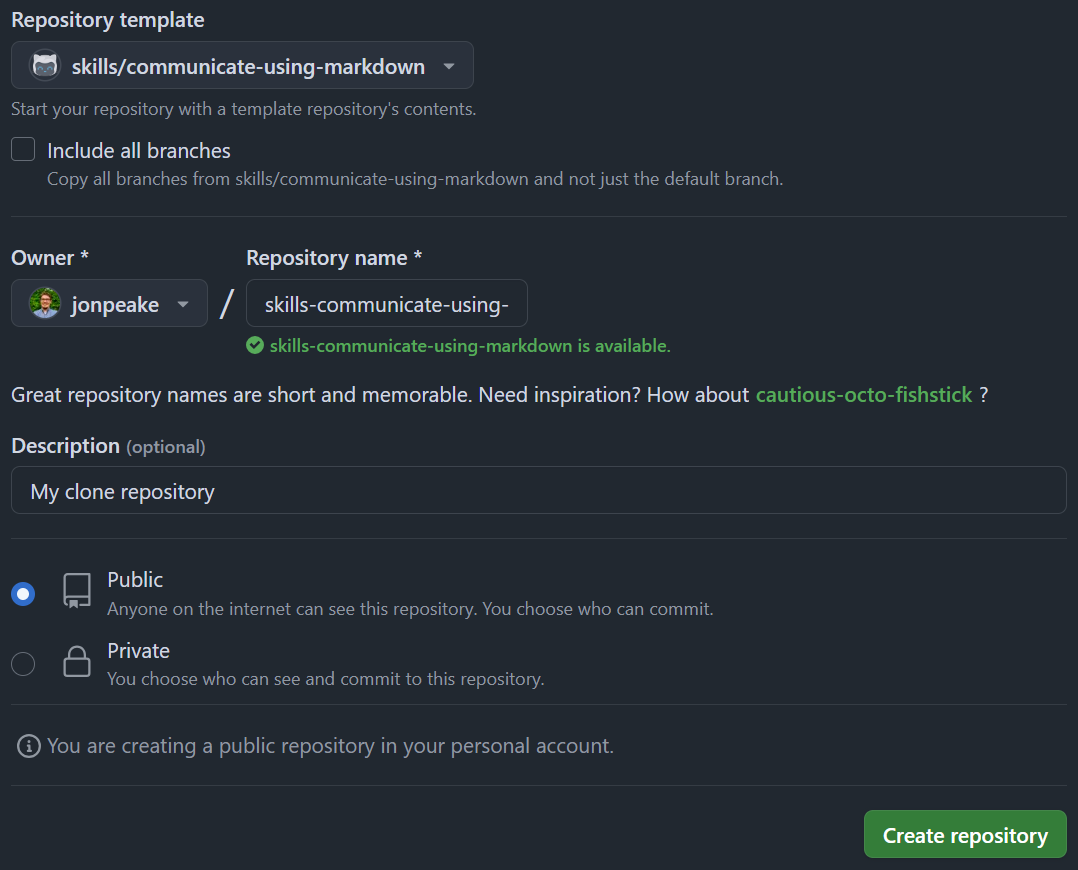
Task: Click the 'skills-communicate-using-markdown is available.' message
Action: coord(470,346)
